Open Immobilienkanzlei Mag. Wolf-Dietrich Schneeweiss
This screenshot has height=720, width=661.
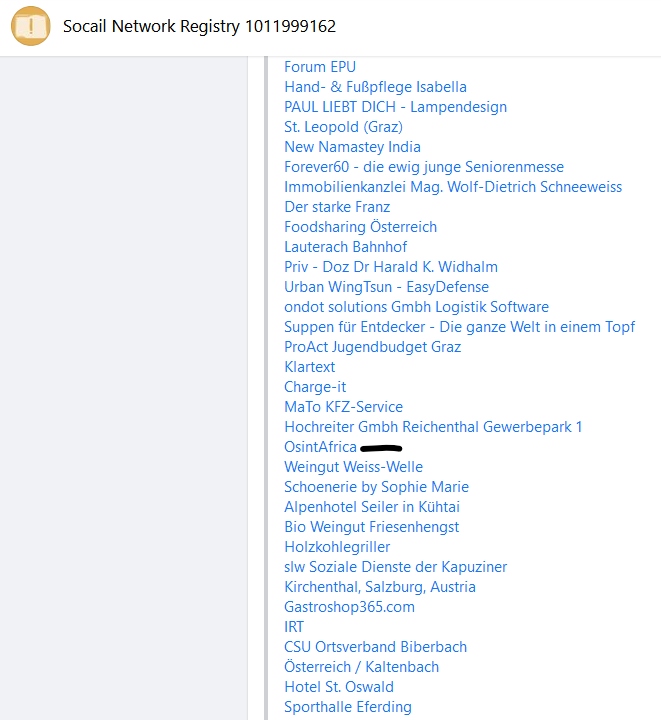(x=452, y=187)
